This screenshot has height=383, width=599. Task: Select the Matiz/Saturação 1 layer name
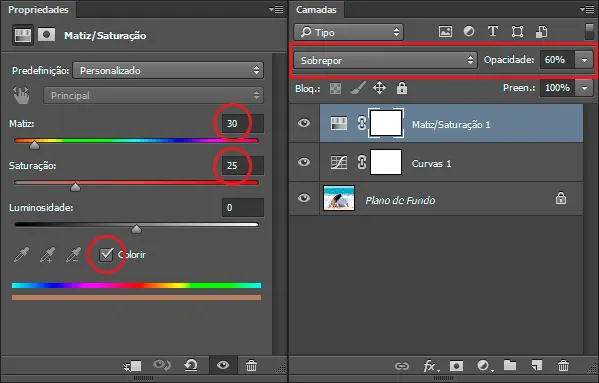tap(451, 124)
